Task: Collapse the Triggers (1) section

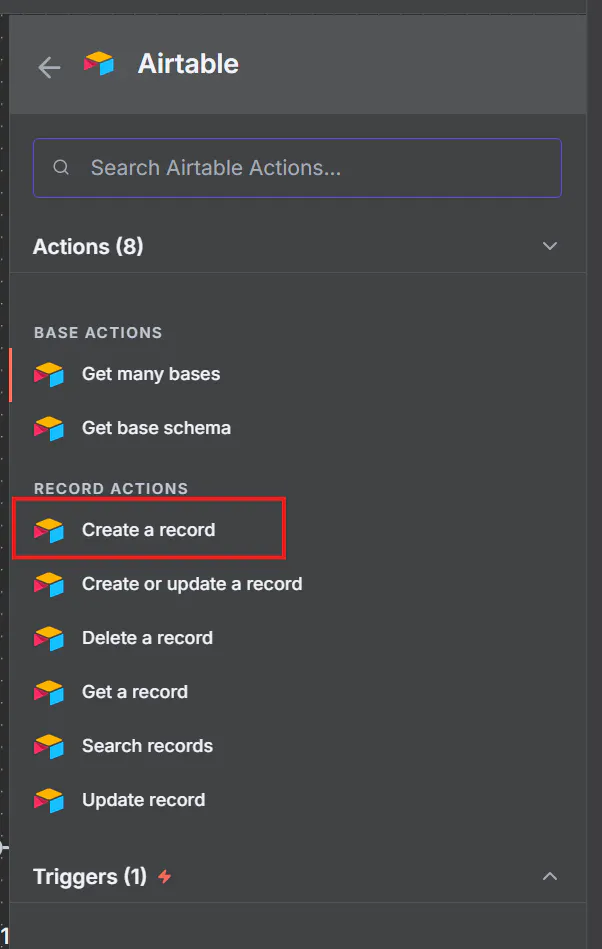Action: pos(549,876)
